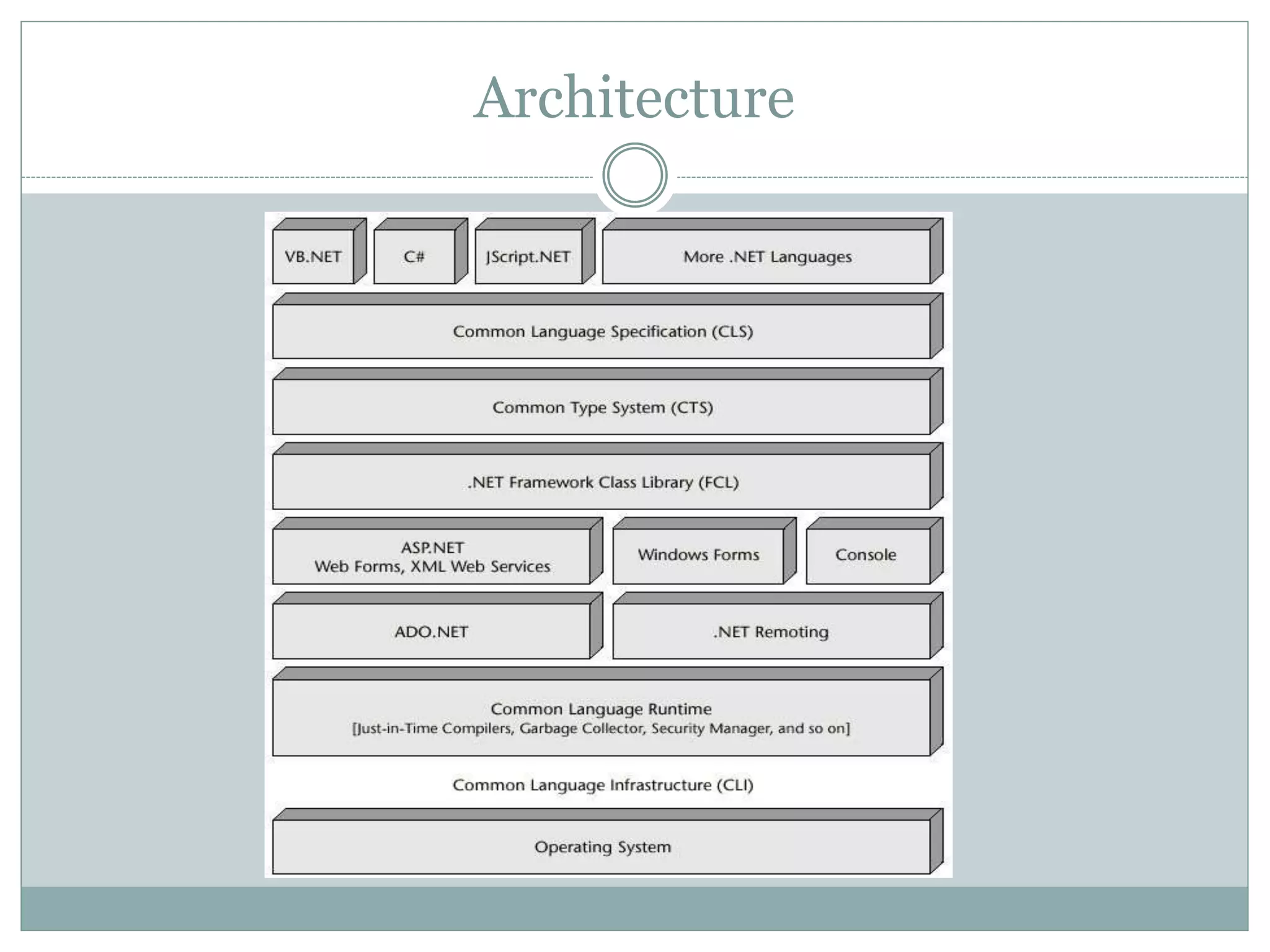Click the circle ornament below the title
The width and height of the screenshot is (1270, 952).
click(634, 175)
